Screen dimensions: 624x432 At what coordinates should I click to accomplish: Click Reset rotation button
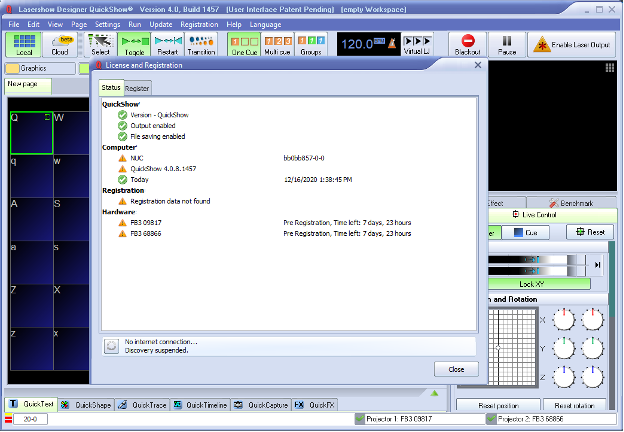point(574,405)
